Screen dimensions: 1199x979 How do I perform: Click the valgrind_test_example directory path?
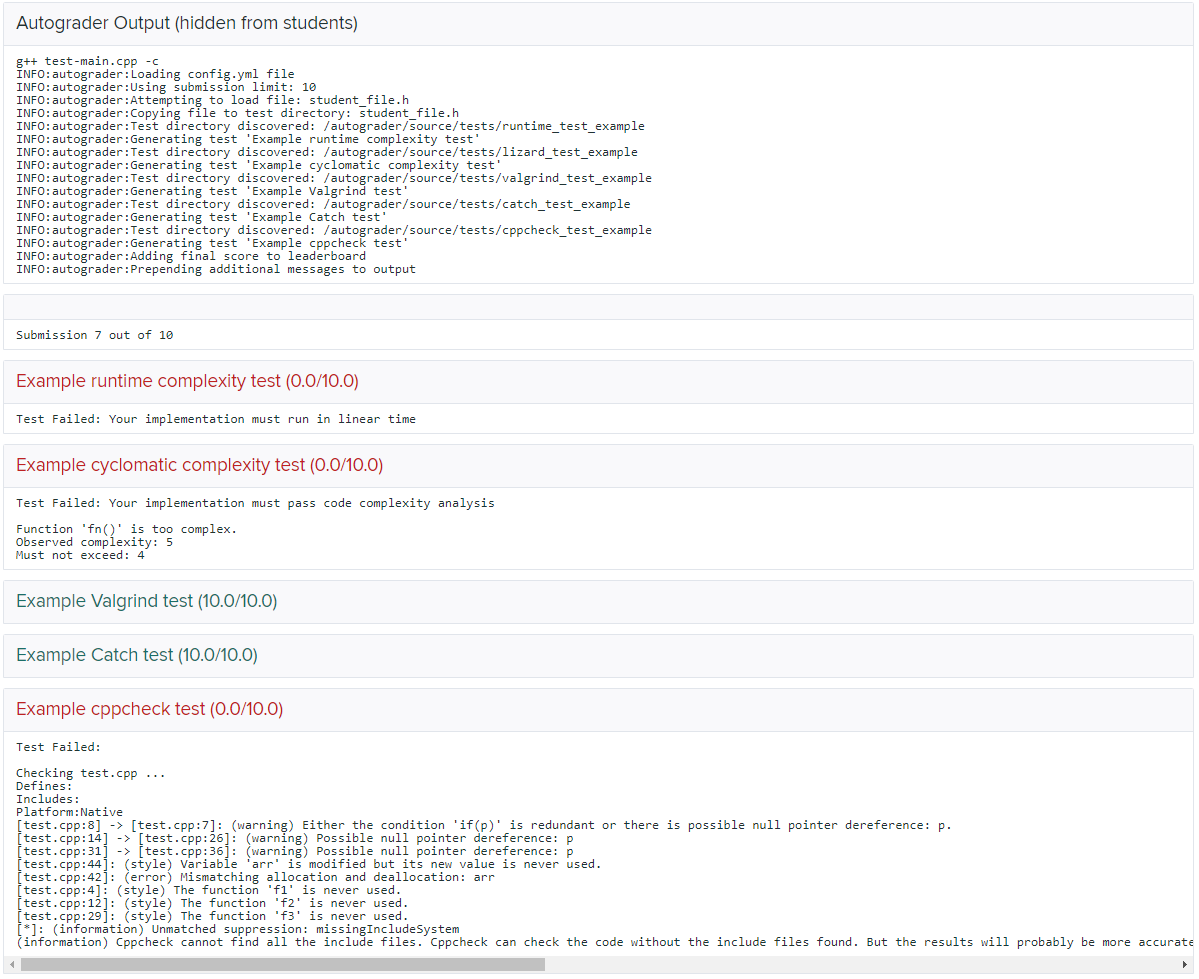(x=334, y=177)
